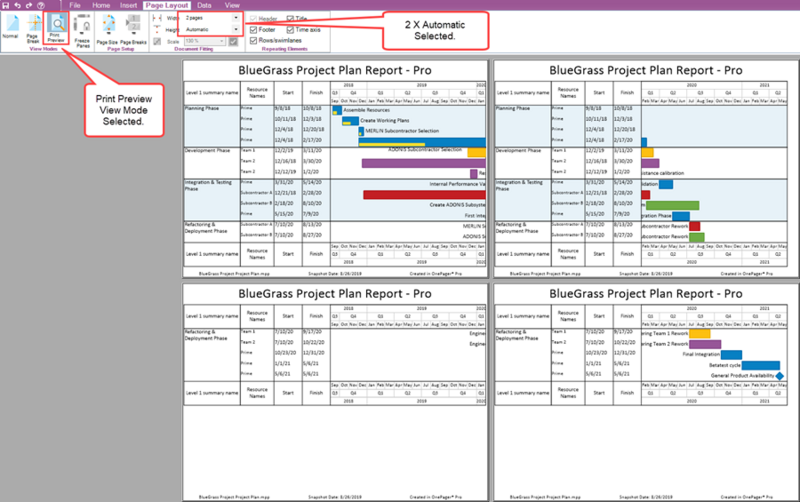This screenshot has width=800, height=502.
Task: Open Help with the question mark icon
Action: click(41, 5)
